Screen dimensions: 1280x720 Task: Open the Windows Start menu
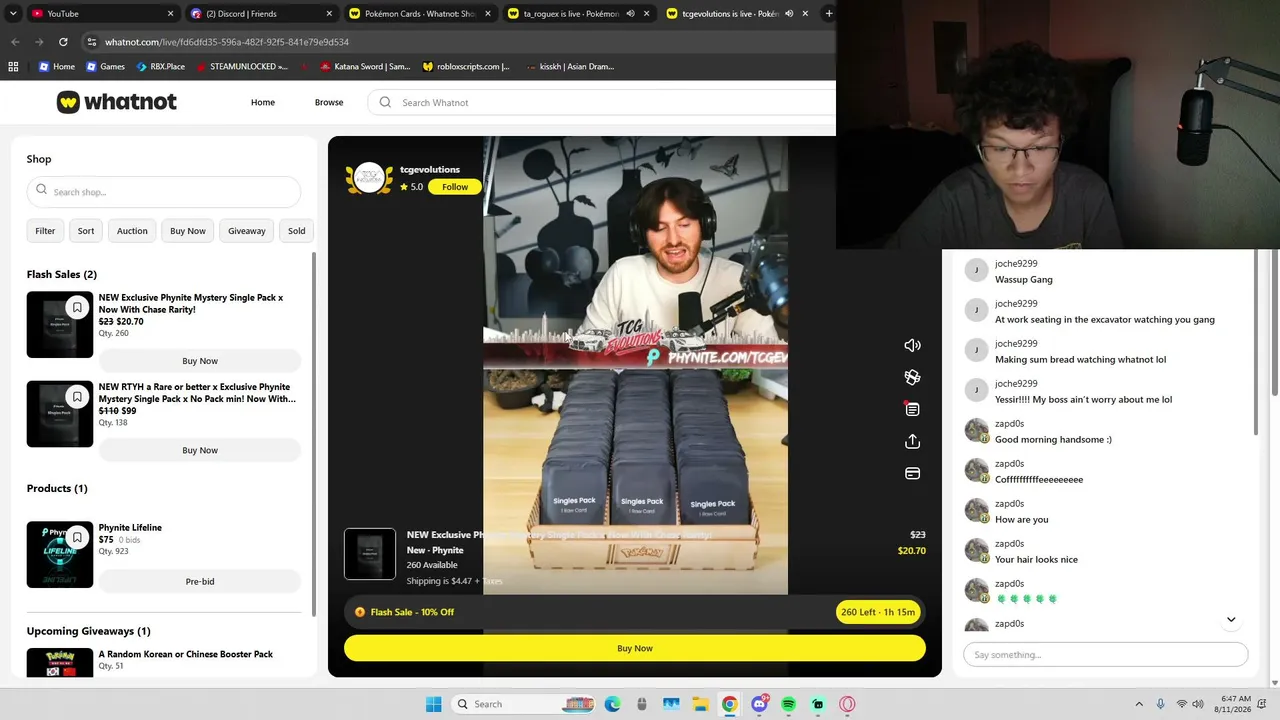[433, 704]
